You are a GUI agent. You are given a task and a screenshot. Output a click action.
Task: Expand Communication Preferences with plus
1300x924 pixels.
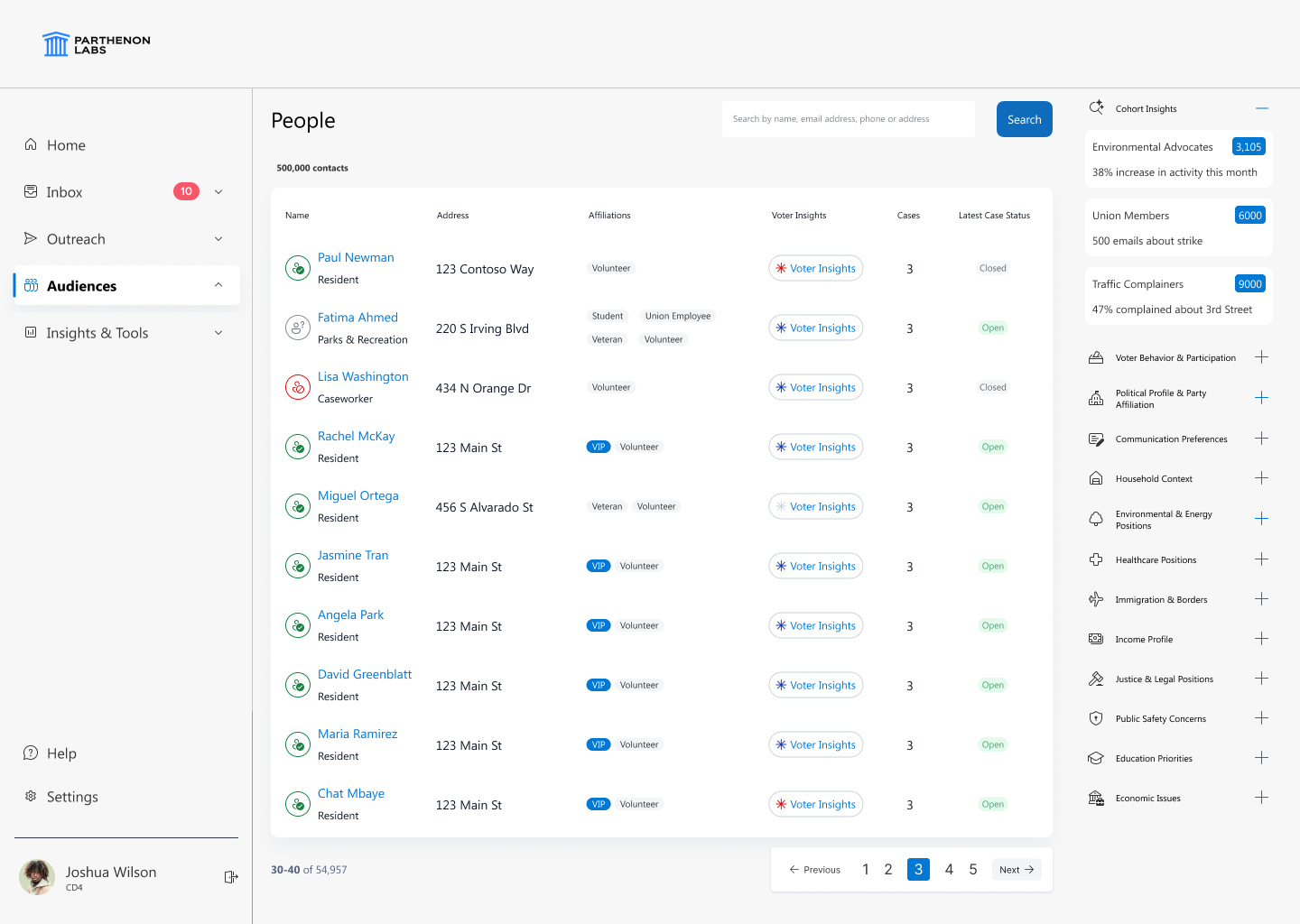coord(1262,439)
